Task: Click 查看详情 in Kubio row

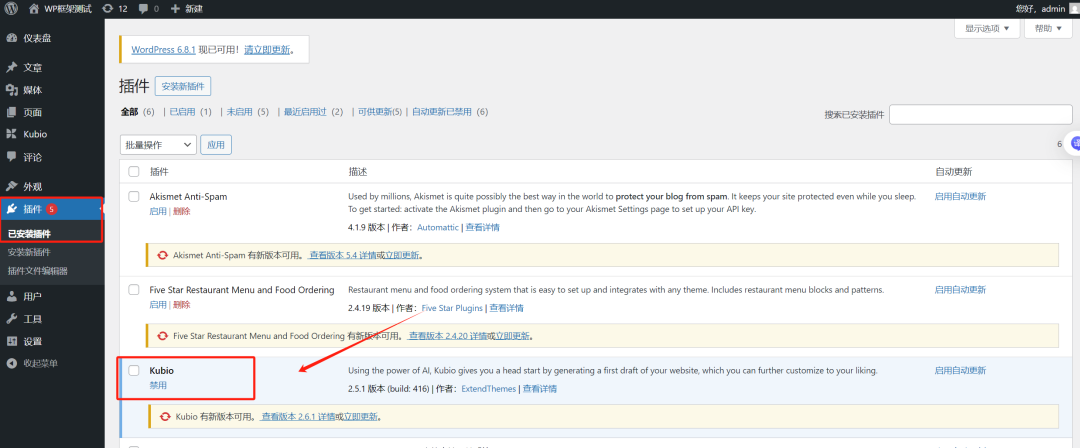Action: (x=540, y=389)
